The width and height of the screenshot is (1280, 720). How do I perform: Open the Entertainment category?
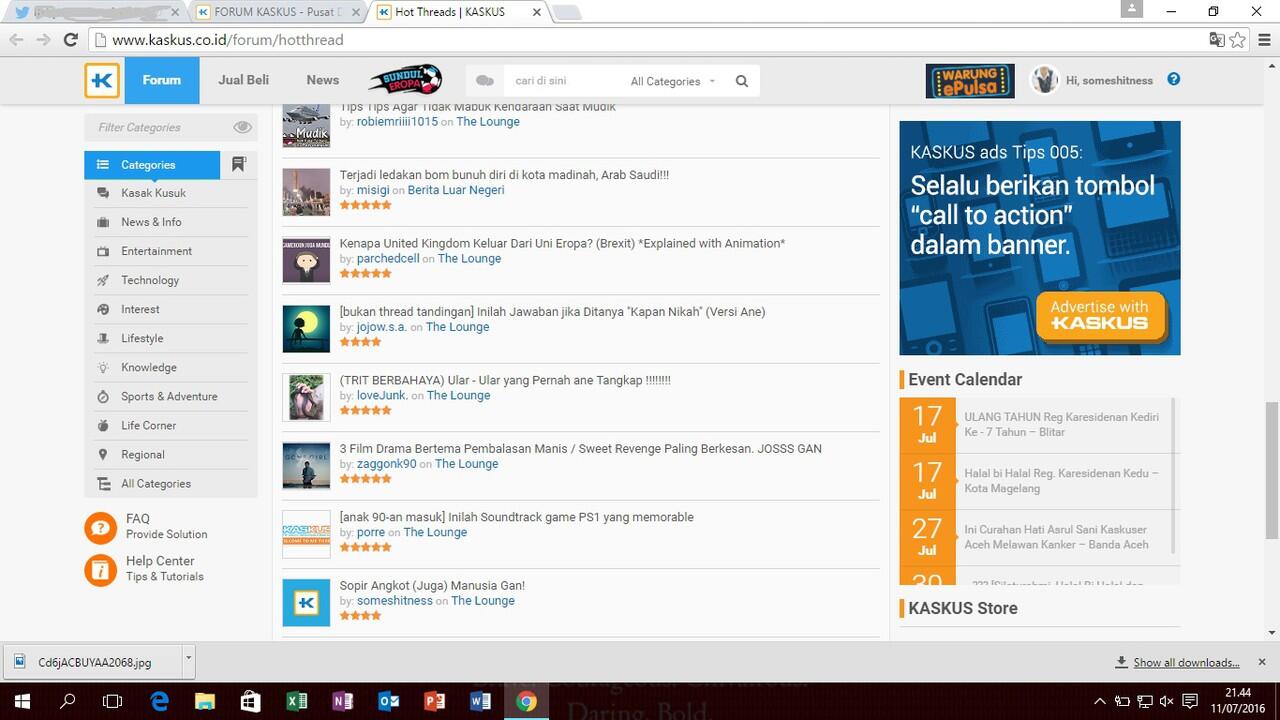tap(157, 251)
